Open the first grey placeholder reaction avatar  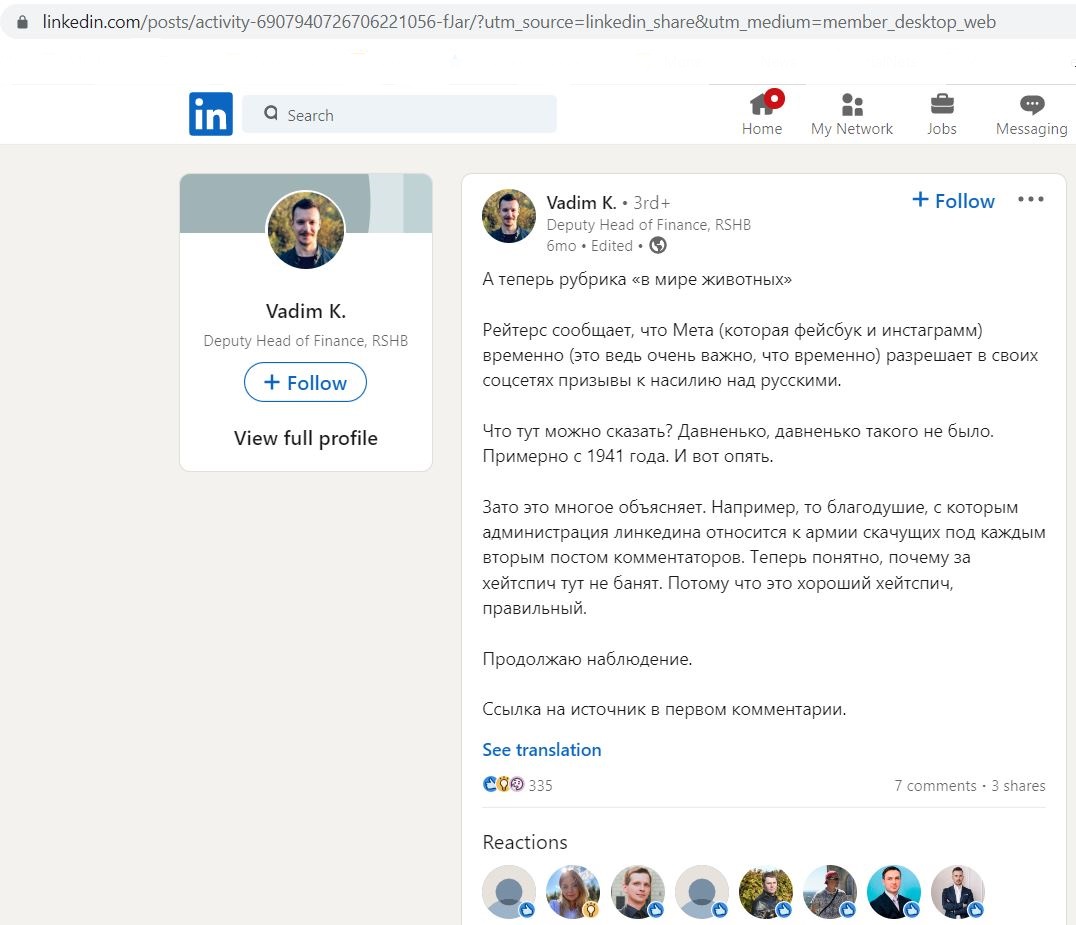(509, 892)
